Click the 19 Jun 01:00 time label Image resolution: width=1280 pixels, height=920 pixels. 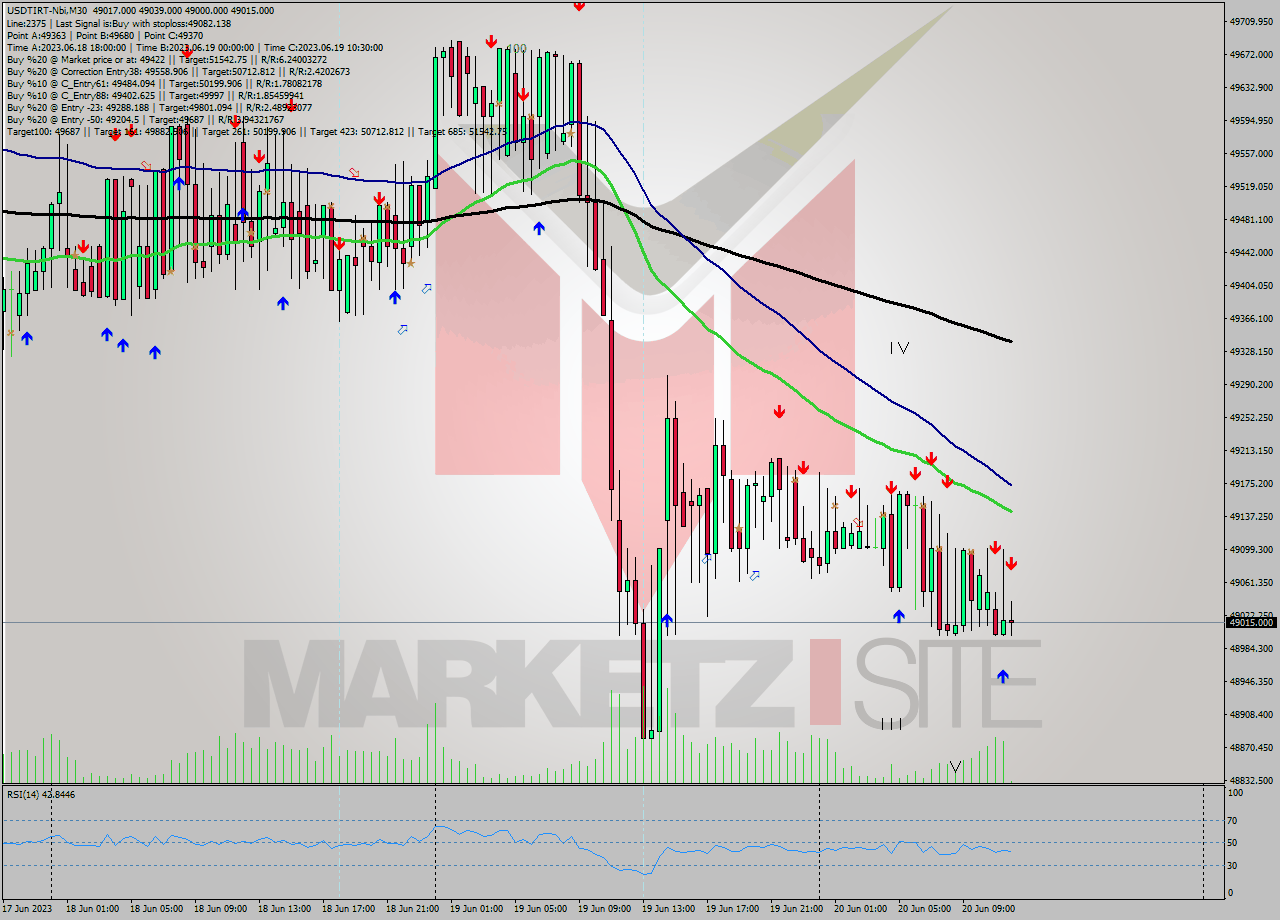(475, 909)
